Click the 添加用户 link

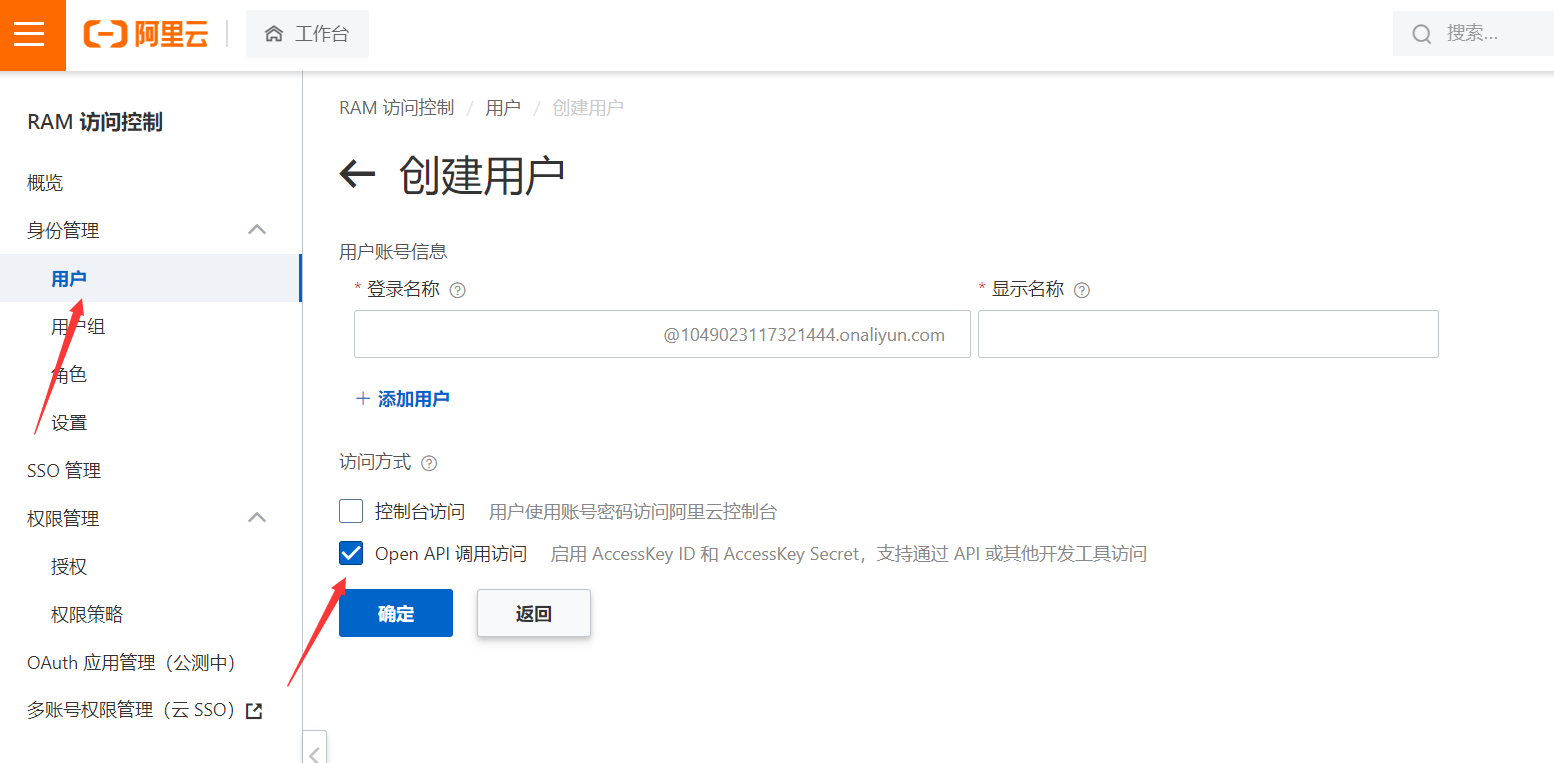413,399
